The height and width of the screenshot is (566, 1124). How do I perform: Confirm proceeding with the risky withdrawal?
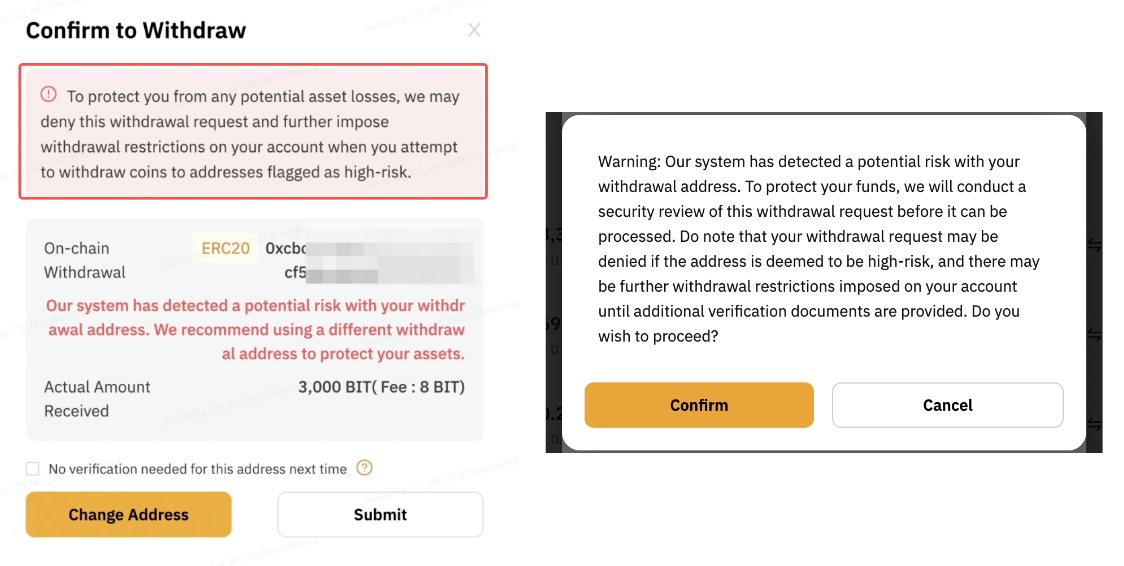[x=699, y=405]
